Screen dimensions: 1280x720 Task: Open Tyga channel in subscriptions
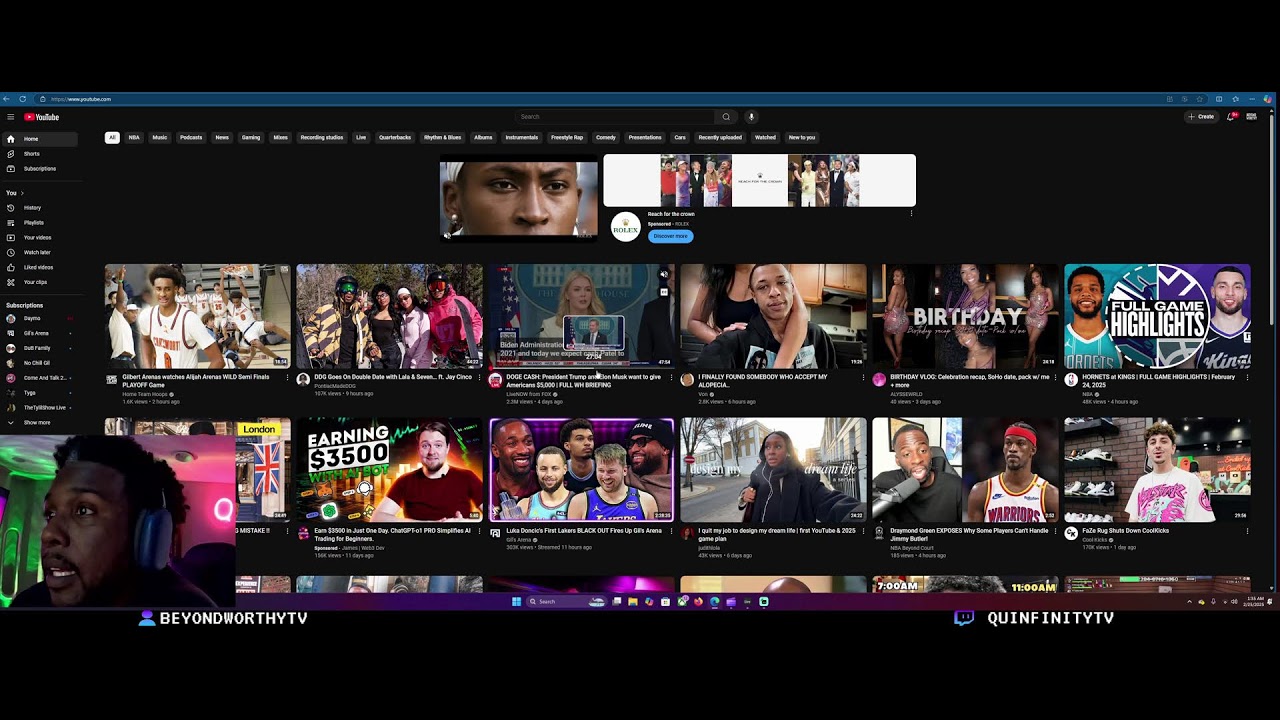pyautogui.click(x=38, y=393)
